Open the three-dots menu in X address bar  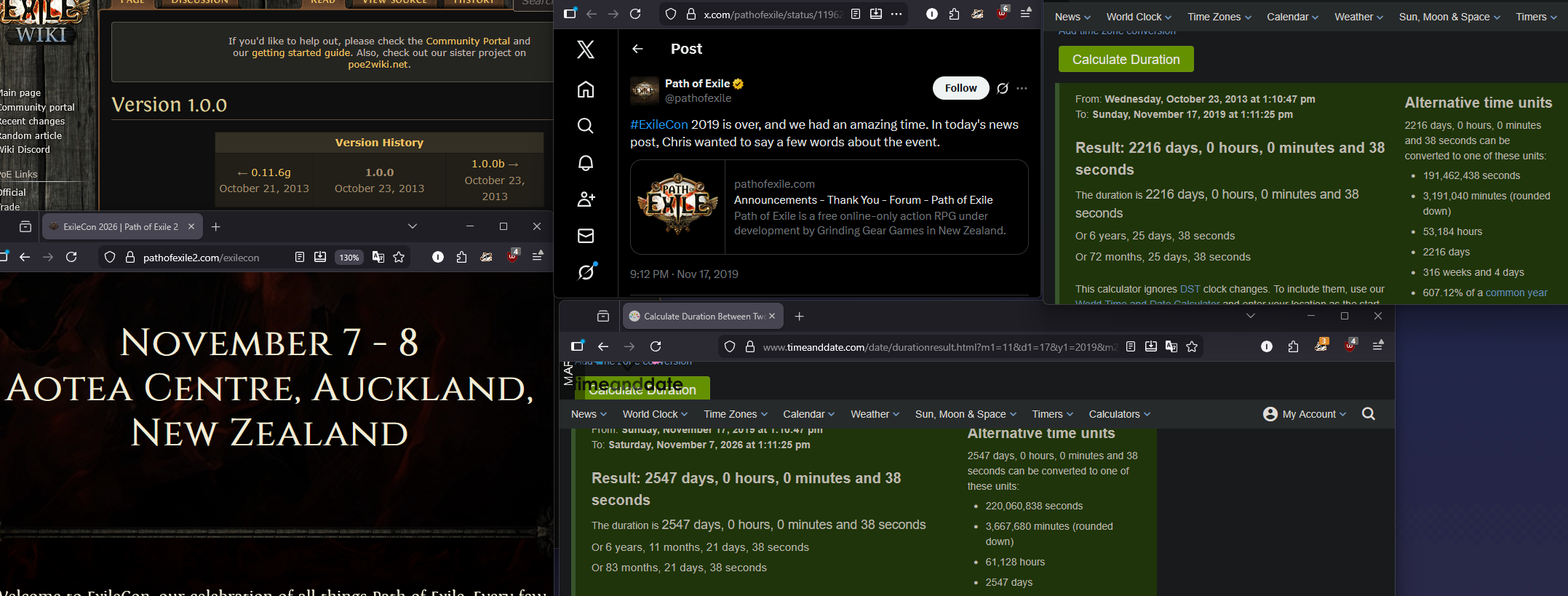pos(896,14)
